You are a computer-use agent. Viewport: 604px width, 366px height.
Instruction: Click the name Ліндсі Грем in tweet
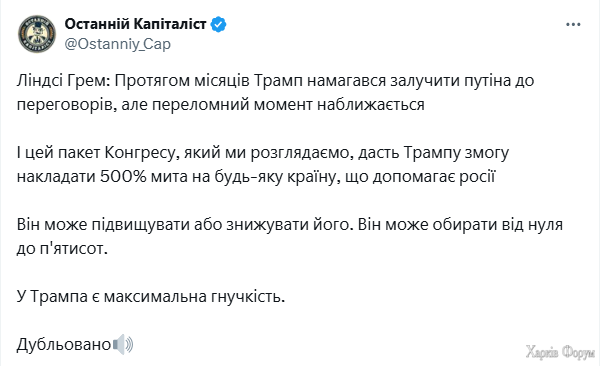pyautogui.click(x=63, y=81)
